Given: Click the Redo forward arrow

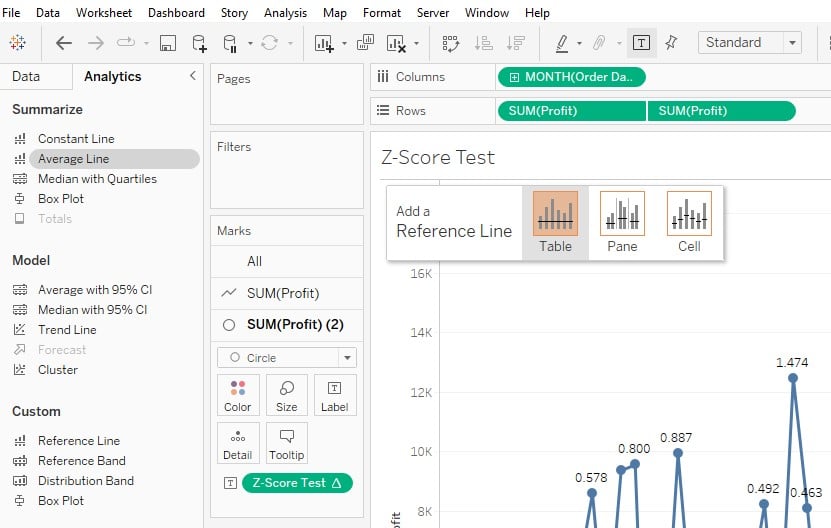Looking at the screenshot, I should coord(95,43).
